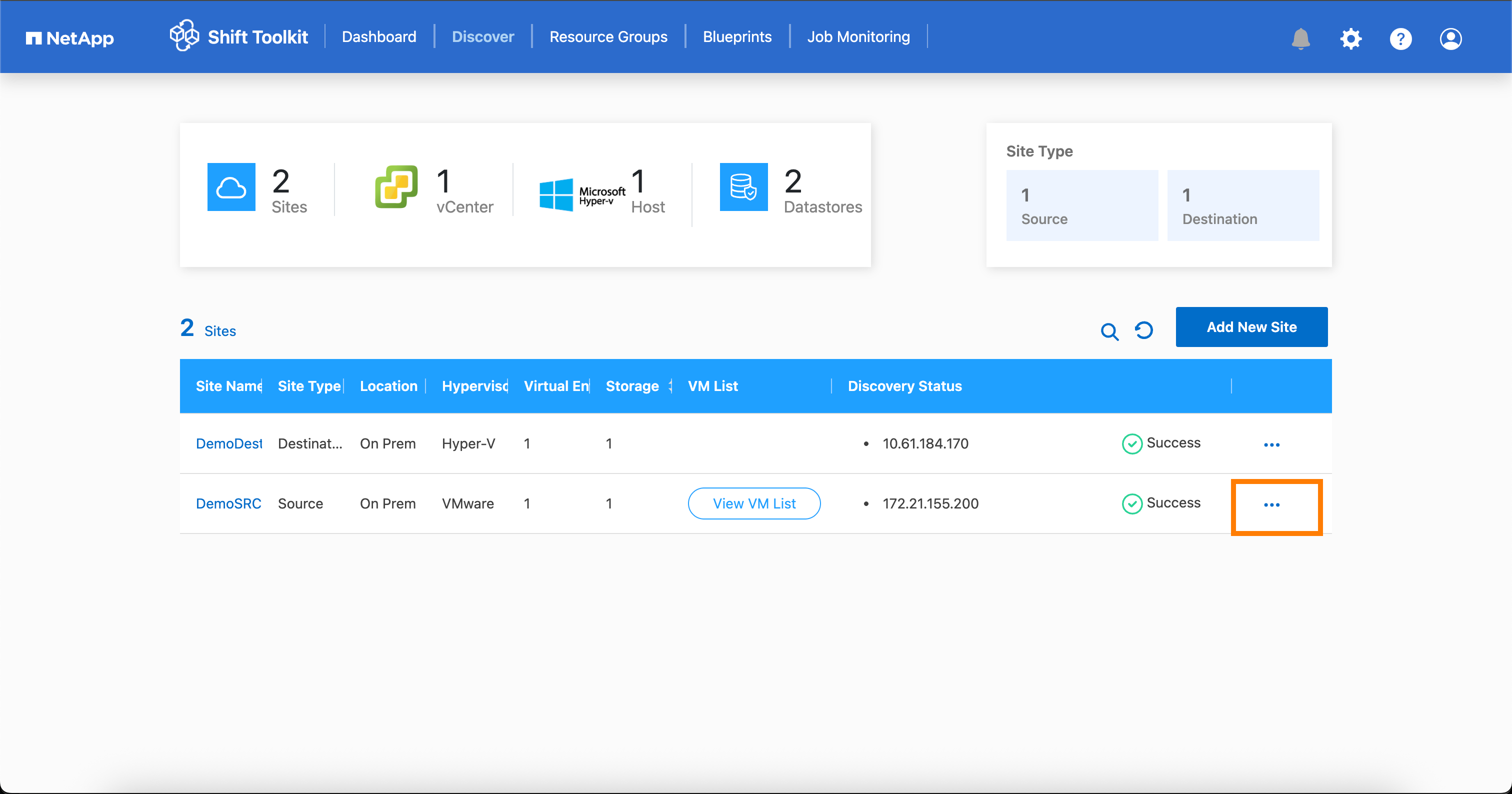Open the DemoDest site link
The width and height of the screenshot is (1512, 794).
click(x=229, y=443)
